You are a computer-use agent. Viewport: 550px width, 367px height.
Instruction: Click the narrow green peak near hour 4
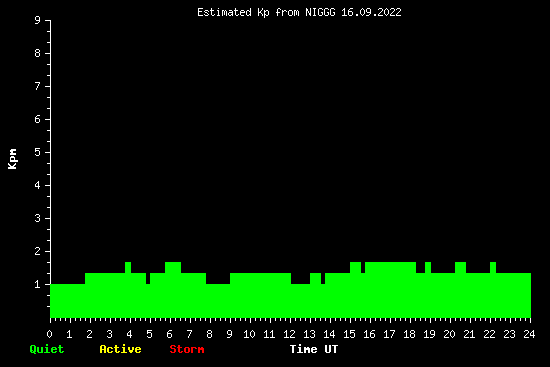pyautogui.click(x=128, y=267)
